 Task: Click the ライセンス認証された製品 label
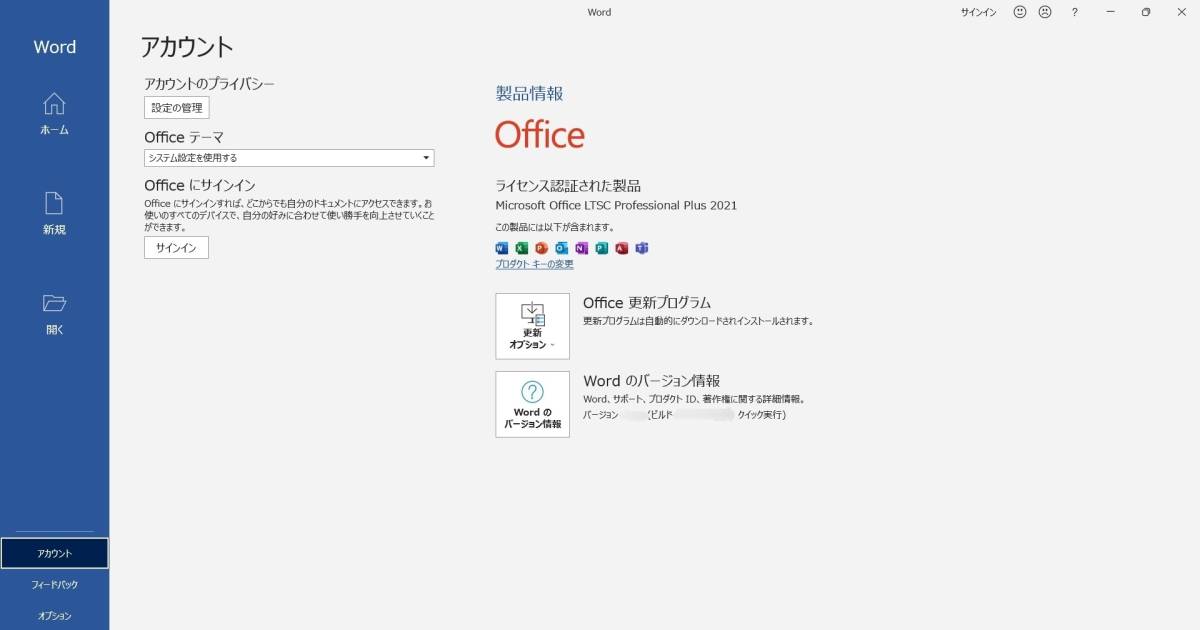(568, 186)
